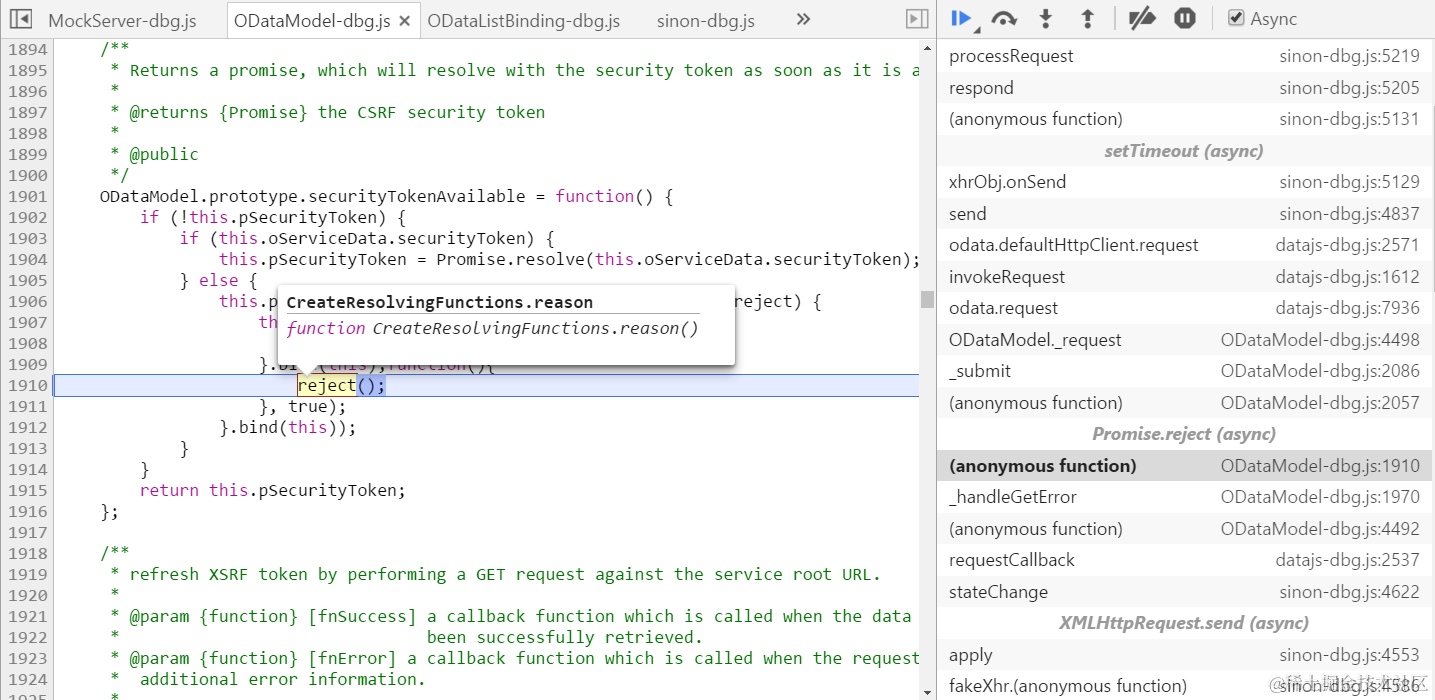Open link ODataModel-dbg.js:4498
This screenshot has width=1435, height=700.
[x=1320, y=340]
